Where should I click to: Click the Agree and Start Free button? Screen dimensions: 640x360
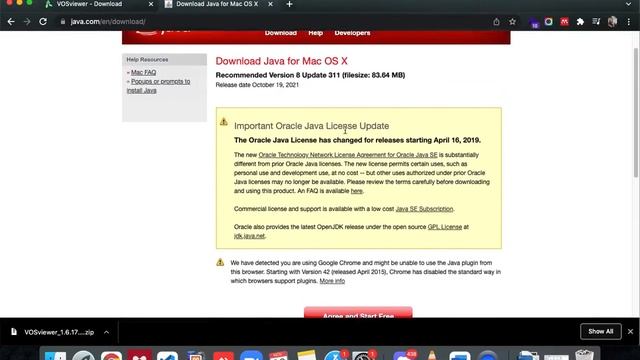pyautogui.click(x=358, y=313)
